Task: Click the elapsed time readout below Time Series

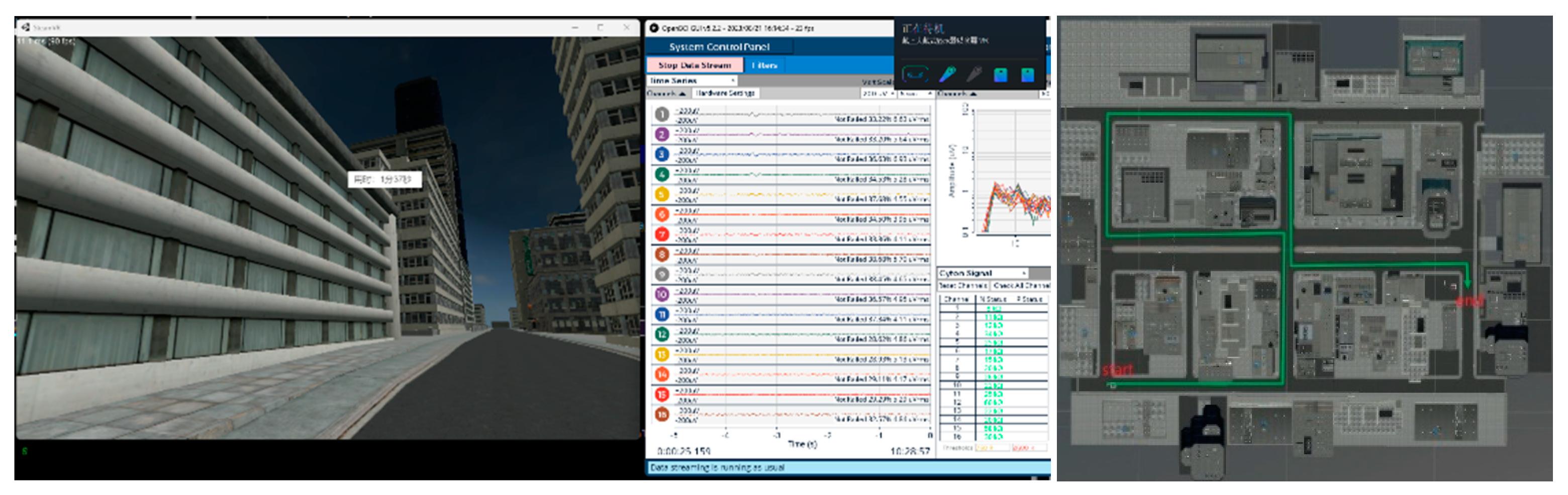Action: [x=683, y=452]
